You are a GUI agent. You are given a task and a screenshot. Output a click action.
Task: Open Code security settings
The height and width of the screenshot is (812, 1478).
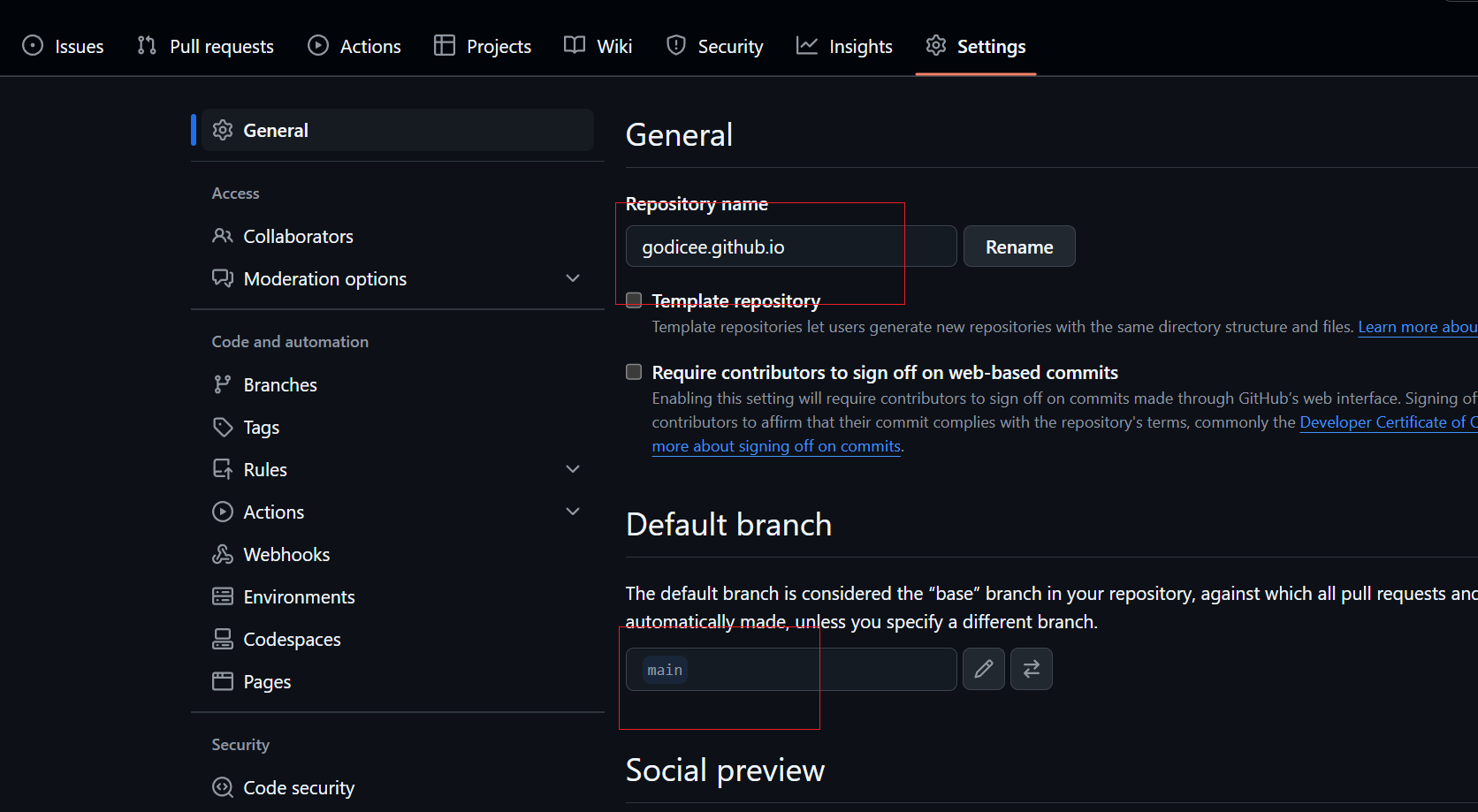coord(398,787)
